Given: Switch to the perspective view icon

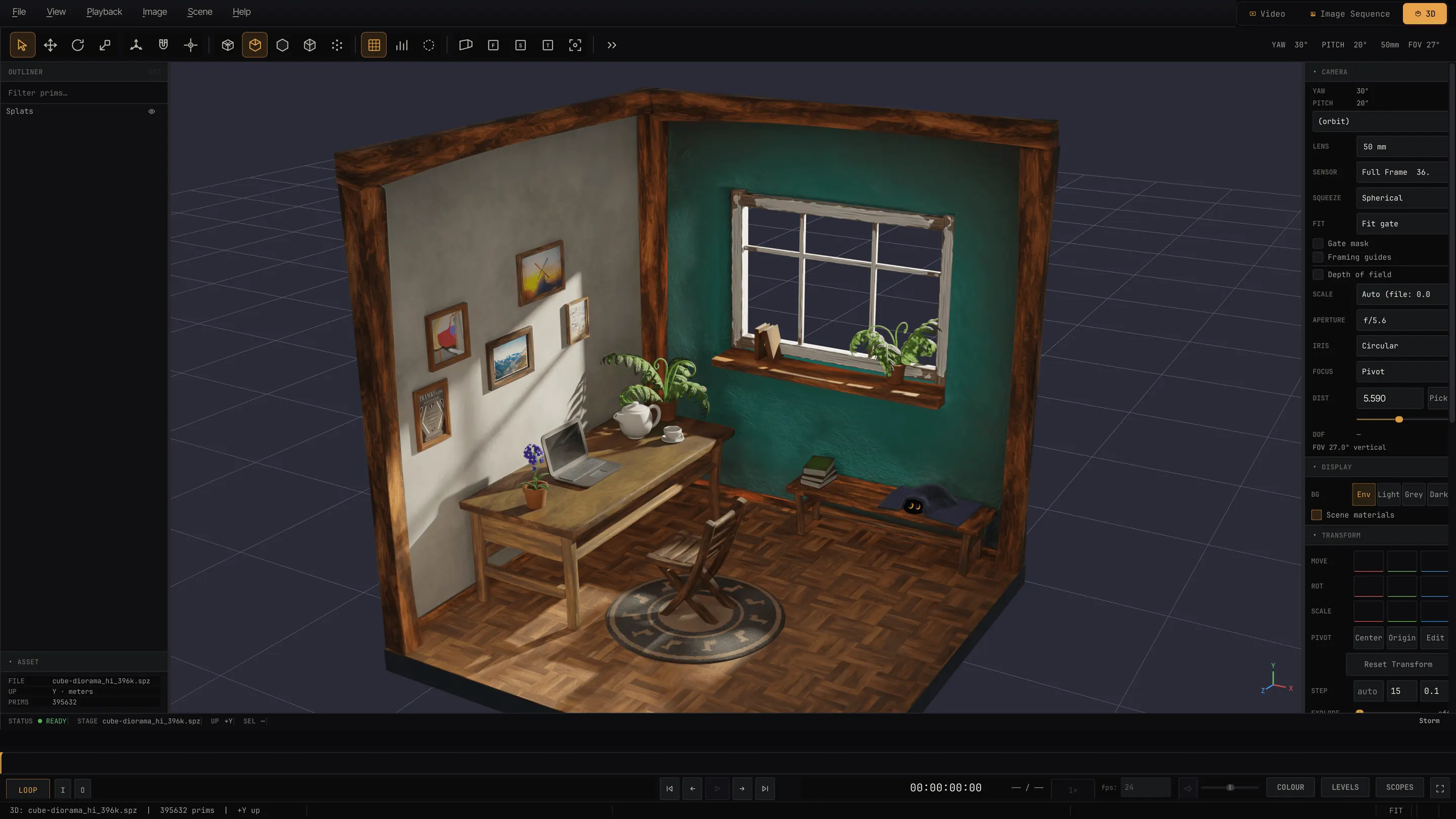Looking at the screenshot, I should (x=466, y=45).
